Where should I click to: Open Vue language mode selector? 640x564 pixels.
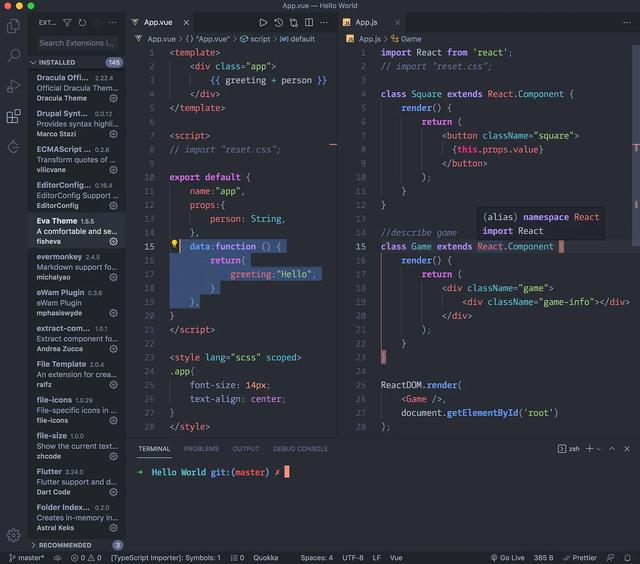(x=396, y=557)
